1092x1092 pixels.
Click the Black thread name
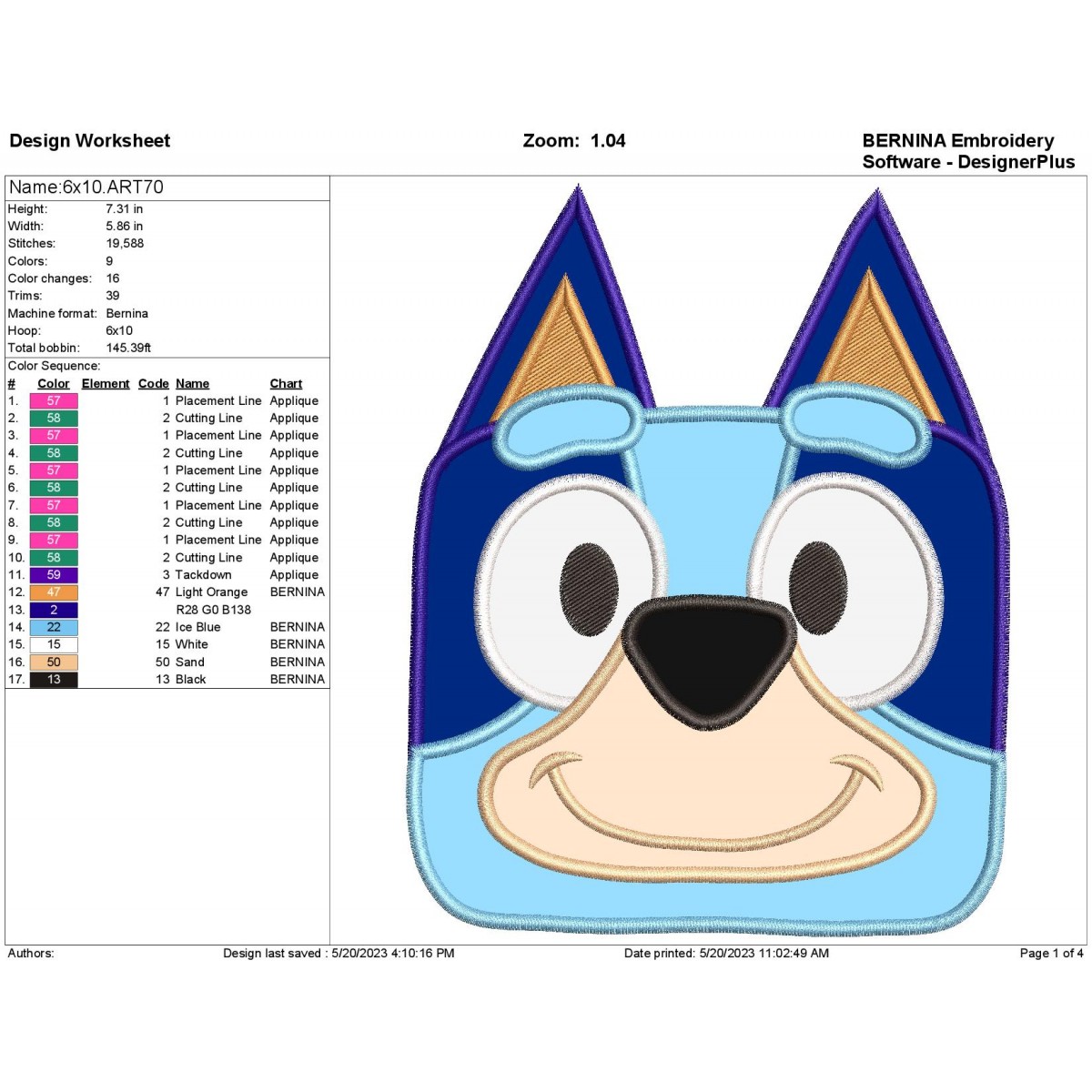pos(190,680)
